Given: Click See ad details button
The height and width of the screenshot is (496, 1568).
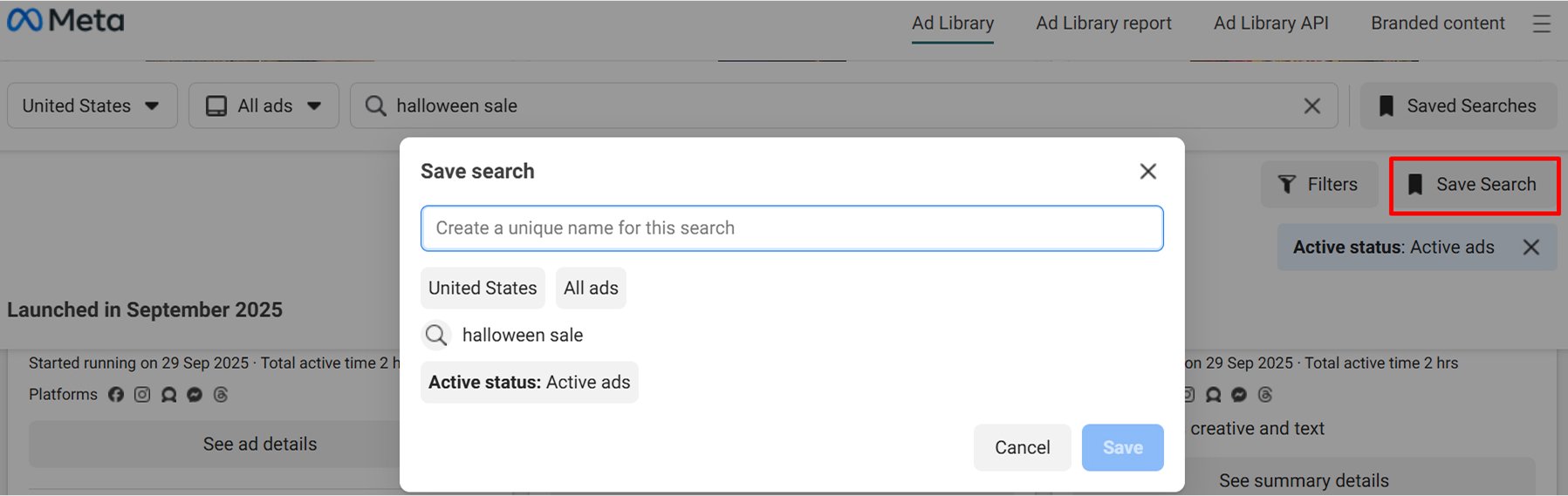Looking at the screenshot, I should tap(259, 445).
